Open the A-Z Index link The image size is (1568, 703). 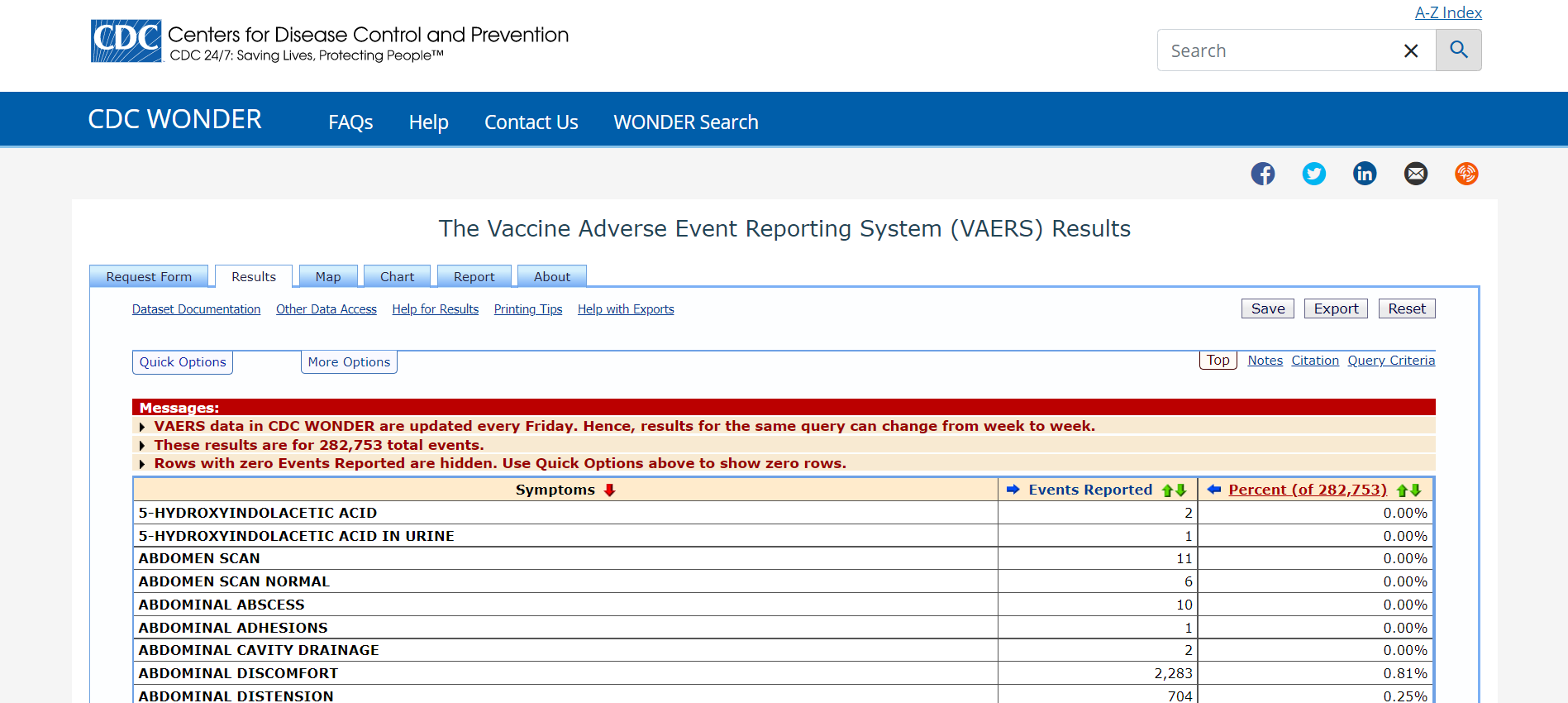point(1448,12)
